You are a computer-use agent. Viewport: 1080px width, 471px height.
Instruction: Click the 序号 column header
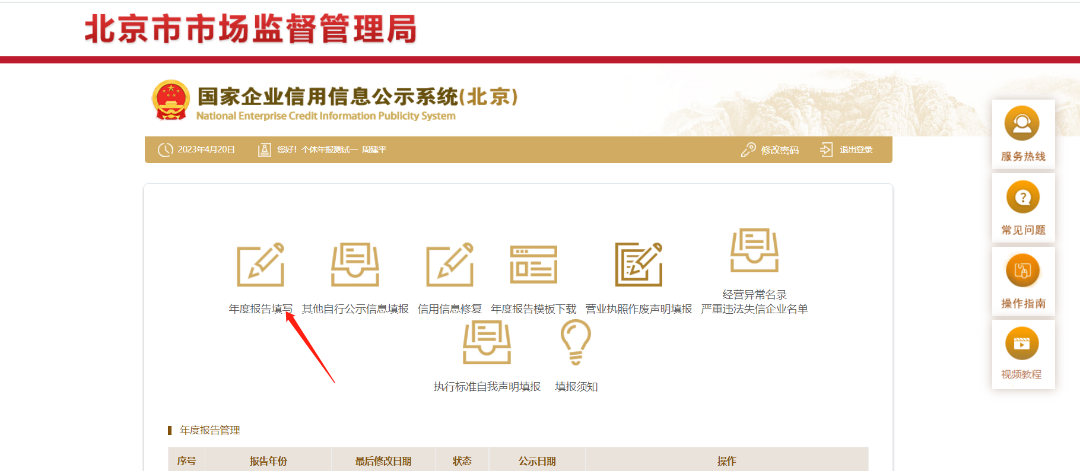[x=187, y=461]
